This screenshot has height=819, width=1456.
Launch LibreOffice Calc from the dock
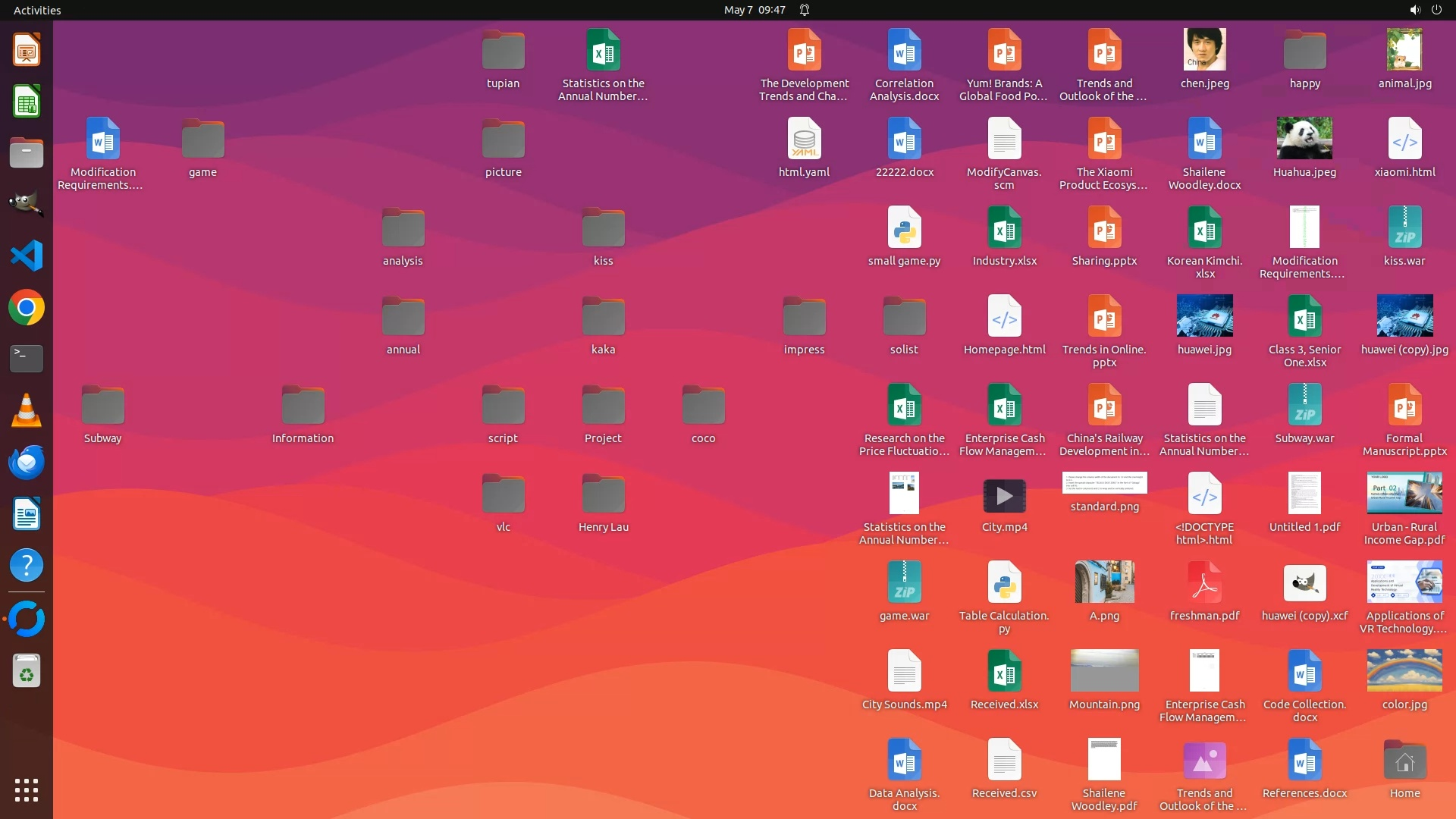[27, 102]
